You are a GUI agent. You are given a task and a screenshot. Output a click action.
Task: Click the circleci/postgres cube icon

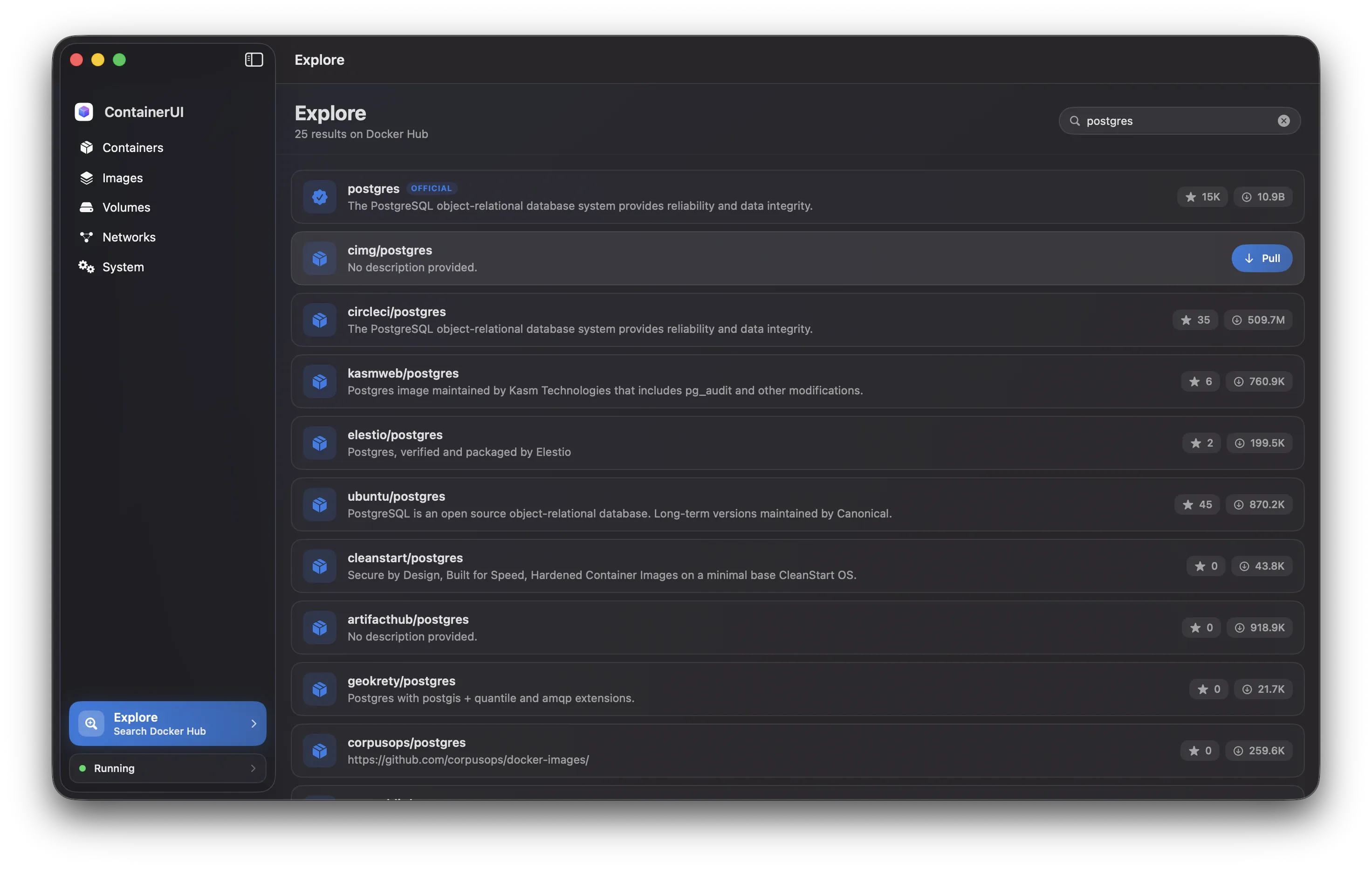point(320,320)
